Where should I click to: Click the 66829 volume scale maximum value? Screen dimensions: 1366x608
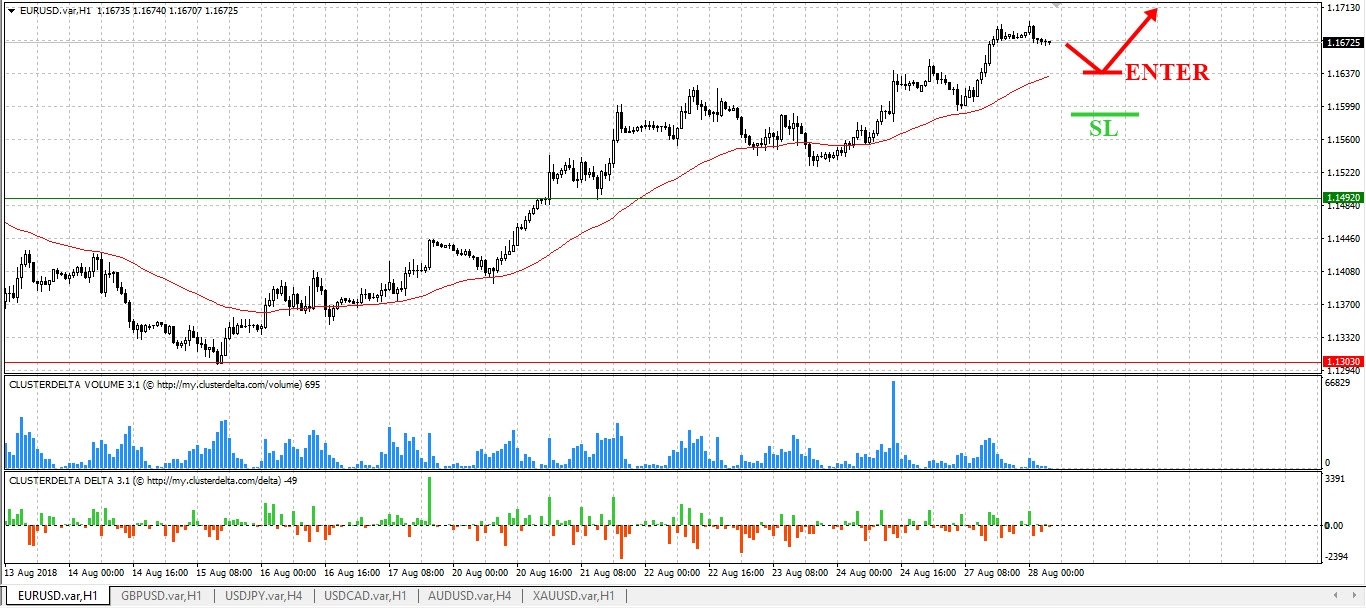[x=1337, y=383]
